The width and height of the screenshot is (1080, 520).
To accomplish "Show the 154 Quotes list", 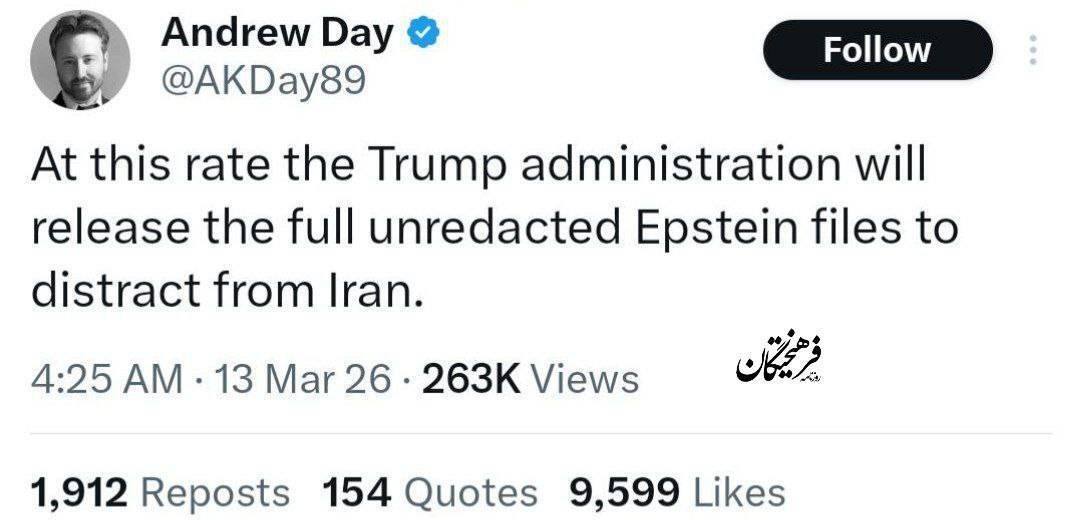I will [430, 492].
